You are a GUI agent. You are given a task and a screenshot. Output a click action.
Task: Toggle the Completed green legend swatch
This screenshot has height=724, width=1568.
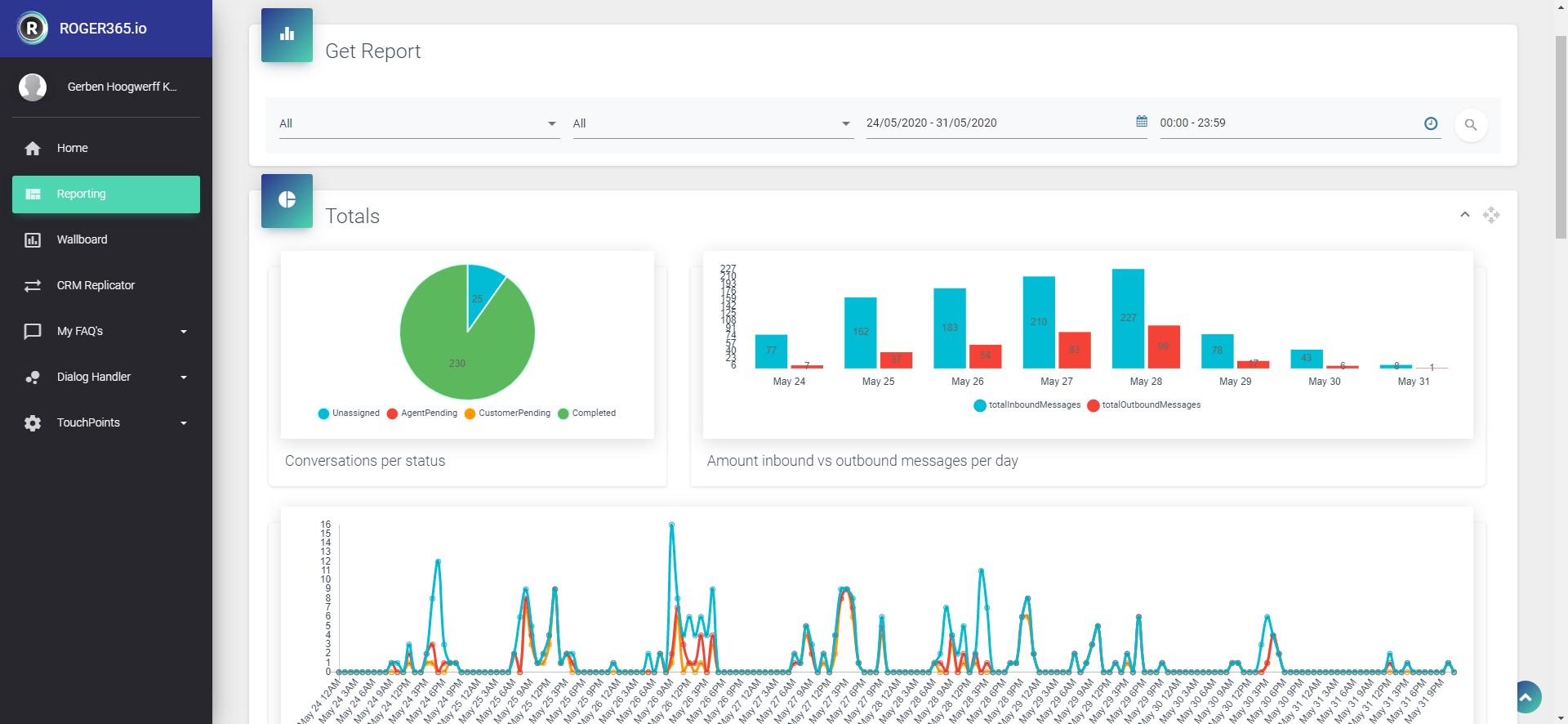pos(563,413)
